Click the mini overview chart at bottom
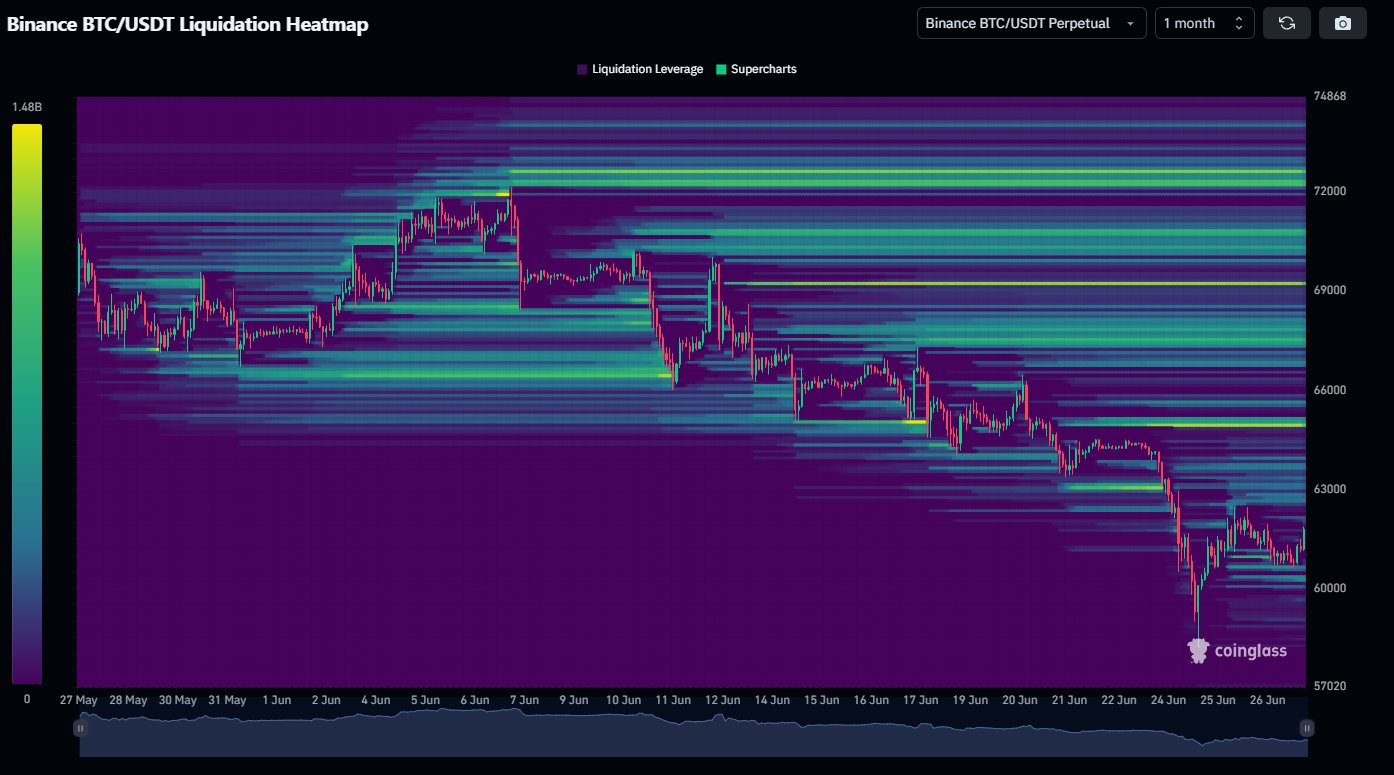 point(693,730)
